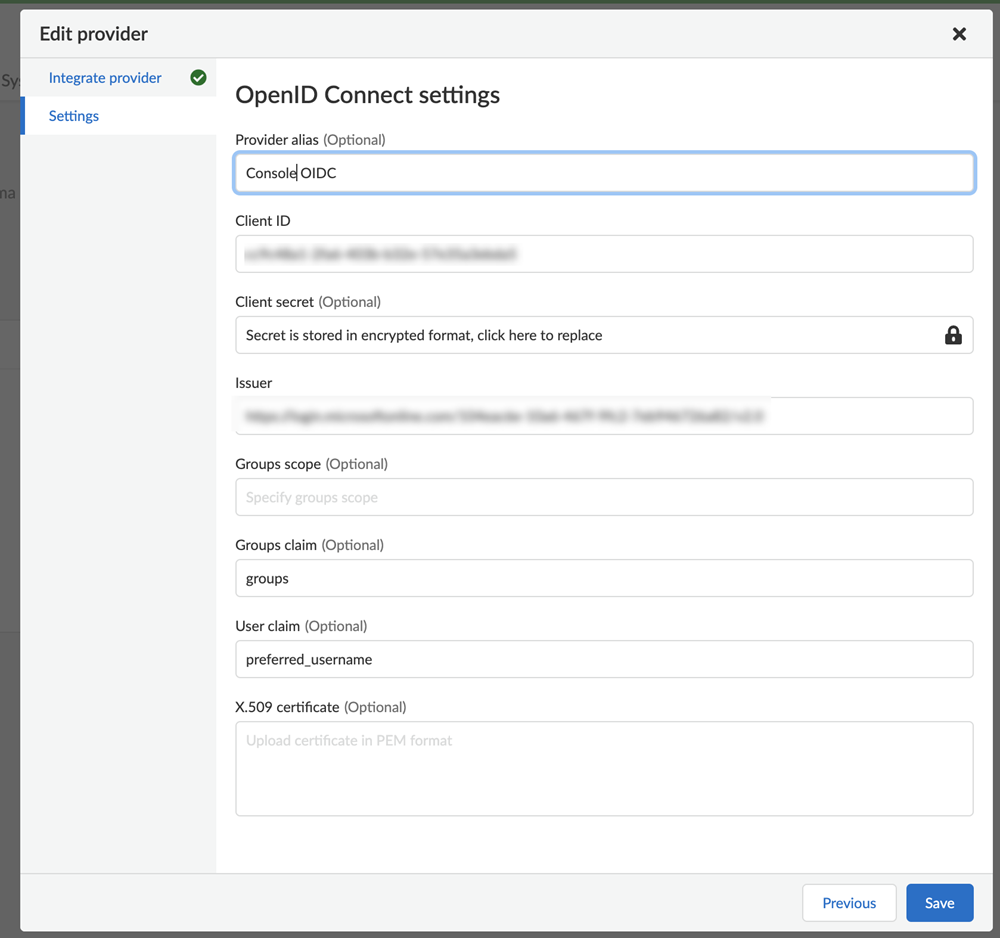Click the X.509 certificate text area
Screen dimensions: 1000x938
[604, 768]
